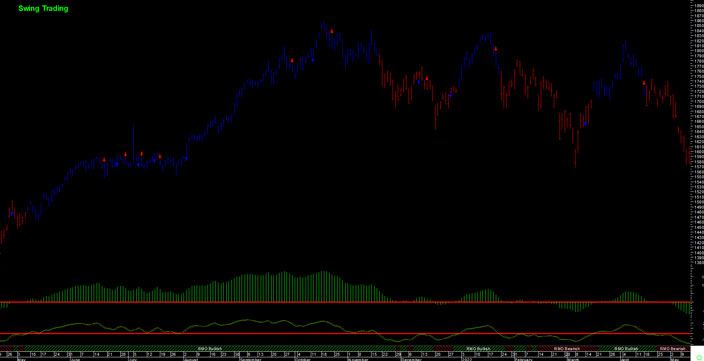Click the tall price spike bar in July
This screenshot has height=361, width=704.
coord(133,144)
